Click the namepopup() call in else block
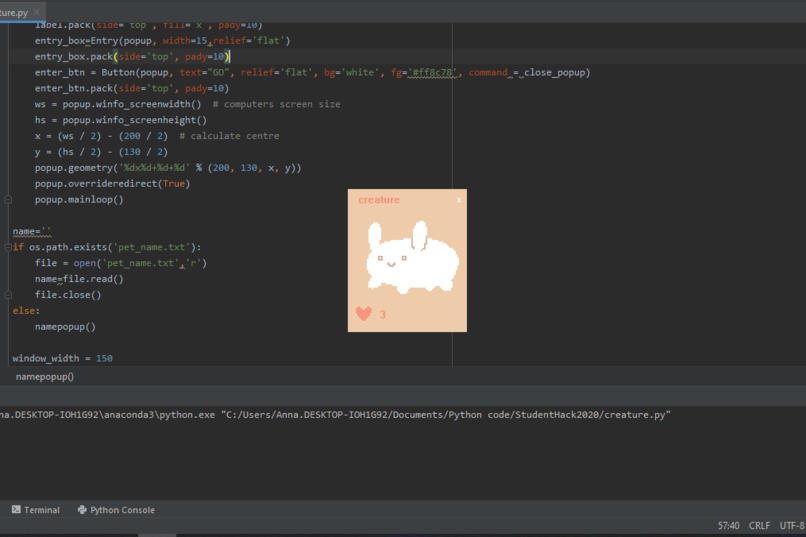806x537 pixels. (65, 327)
